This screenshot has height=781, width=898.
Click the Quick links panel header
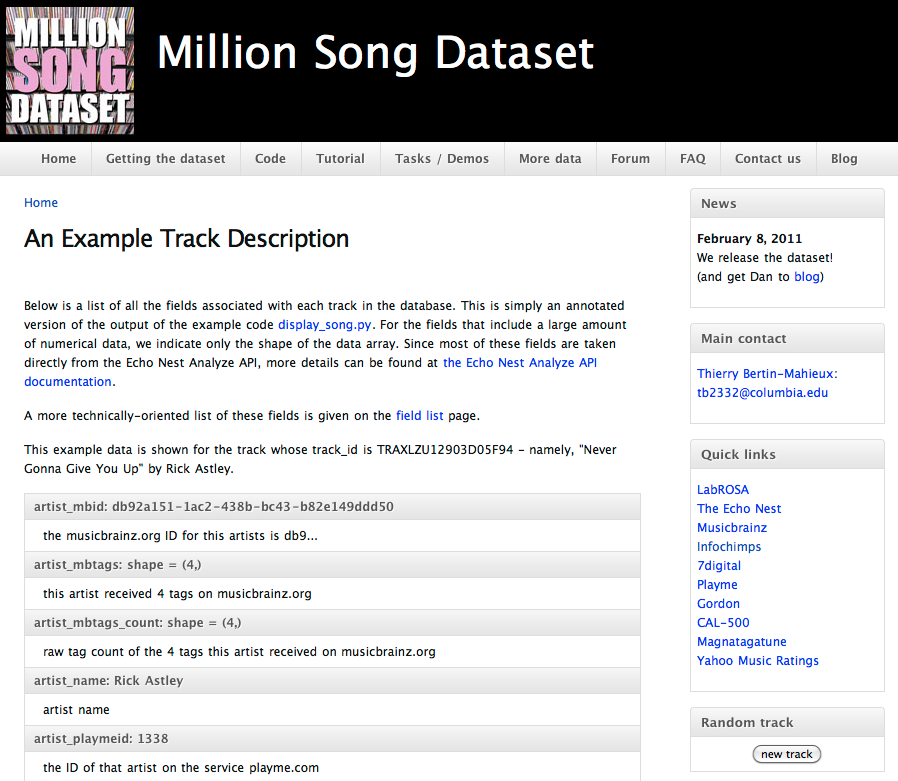pyautogui.click(x=787, y=454)
